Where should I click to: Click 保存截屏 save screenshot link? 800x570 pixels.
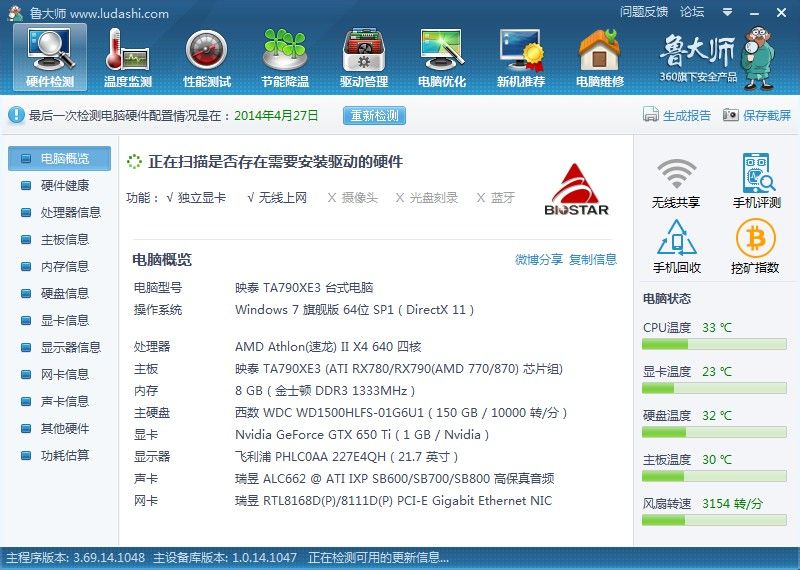(x=767, y=115)
